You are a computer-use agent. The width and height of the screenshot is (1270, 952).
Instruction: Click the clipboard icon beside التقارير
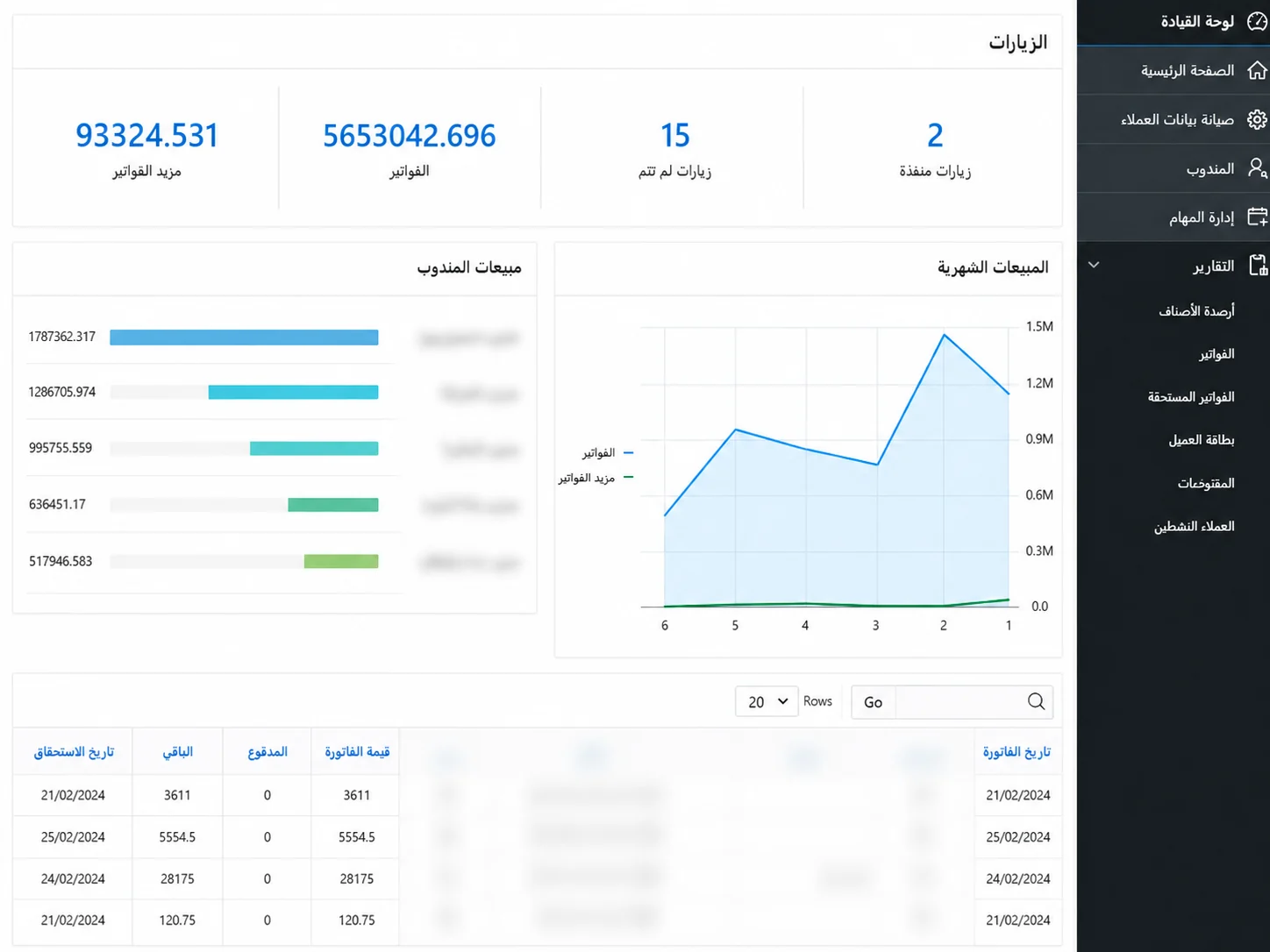point(1257,266)
